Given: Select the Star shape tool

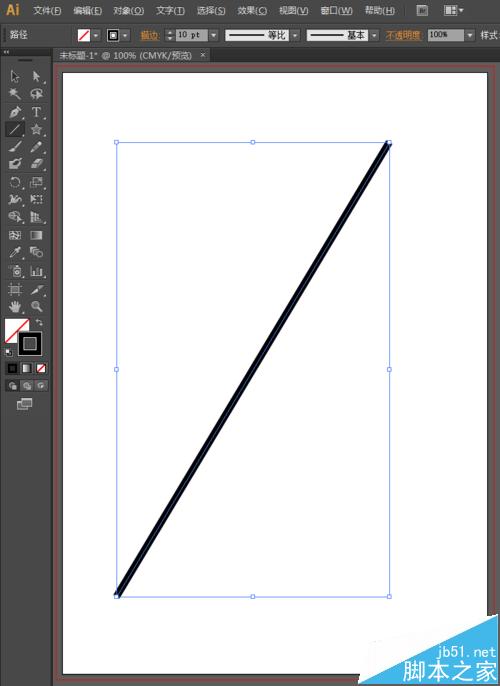Looking at the screenshot, I should [x=36, y=129].
